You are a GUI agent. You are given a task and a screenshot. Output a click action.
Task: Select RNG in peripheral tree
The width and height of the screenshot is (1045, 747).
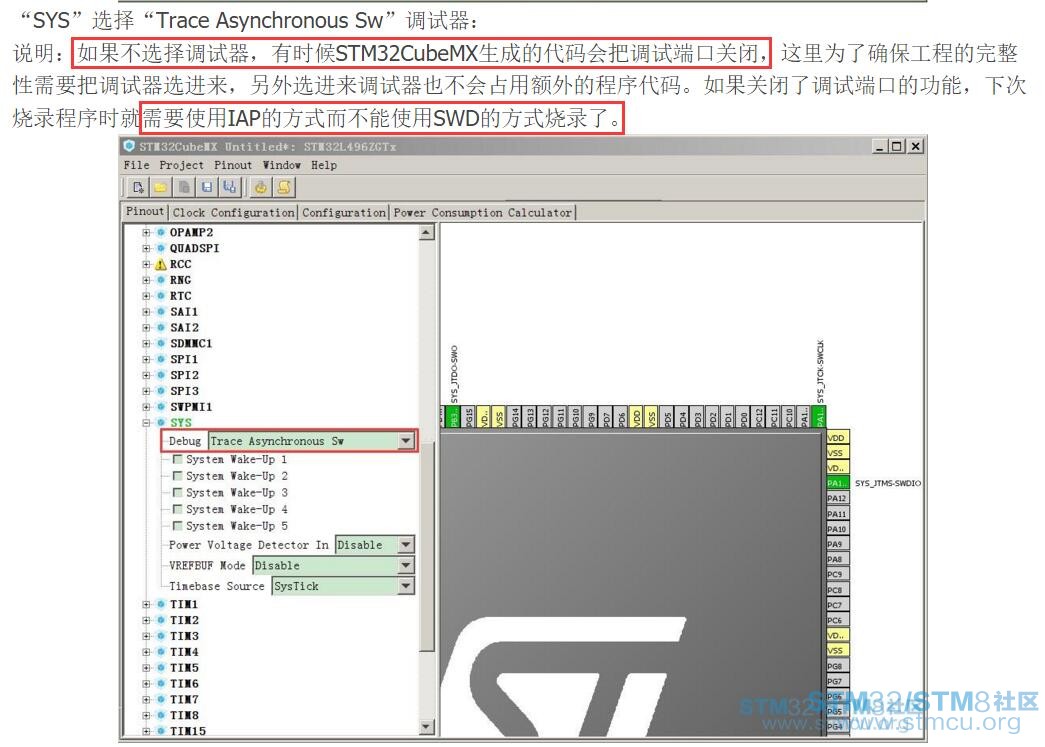click(181, 281)
